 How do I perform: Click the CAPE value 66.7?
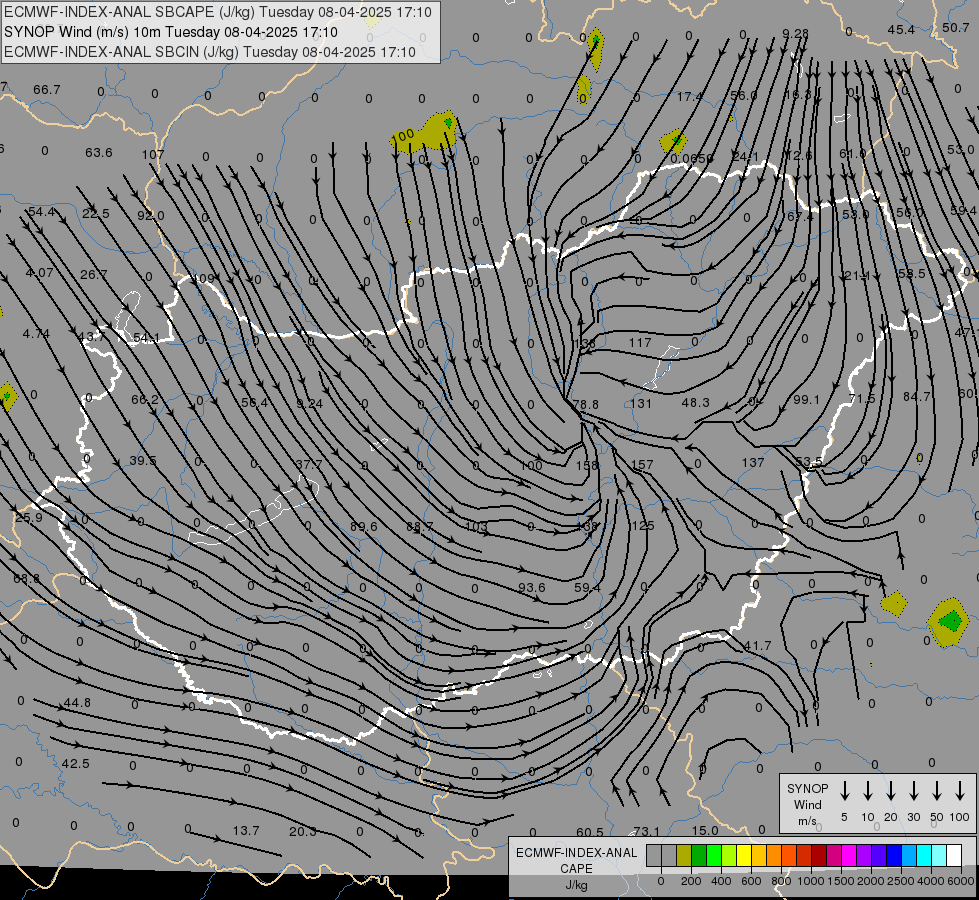pos(47,89)
